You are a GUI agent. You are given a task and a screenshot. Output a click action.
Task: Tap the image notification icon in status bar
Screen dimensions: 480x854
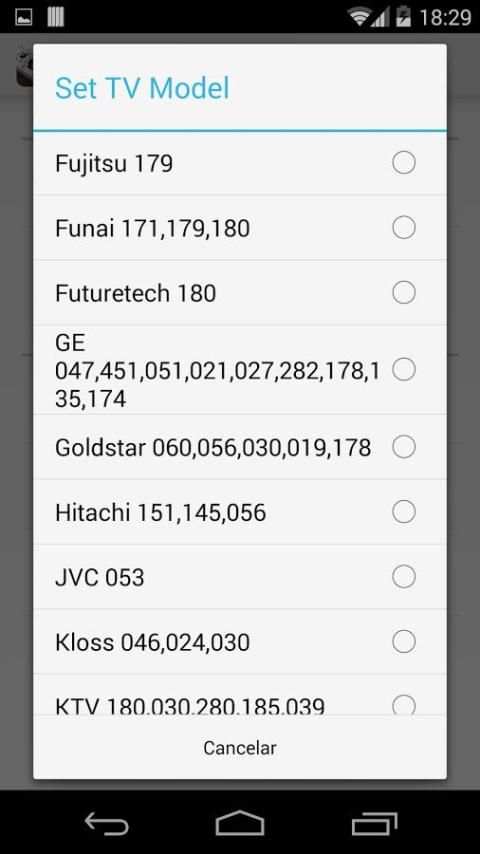[23, 17]
